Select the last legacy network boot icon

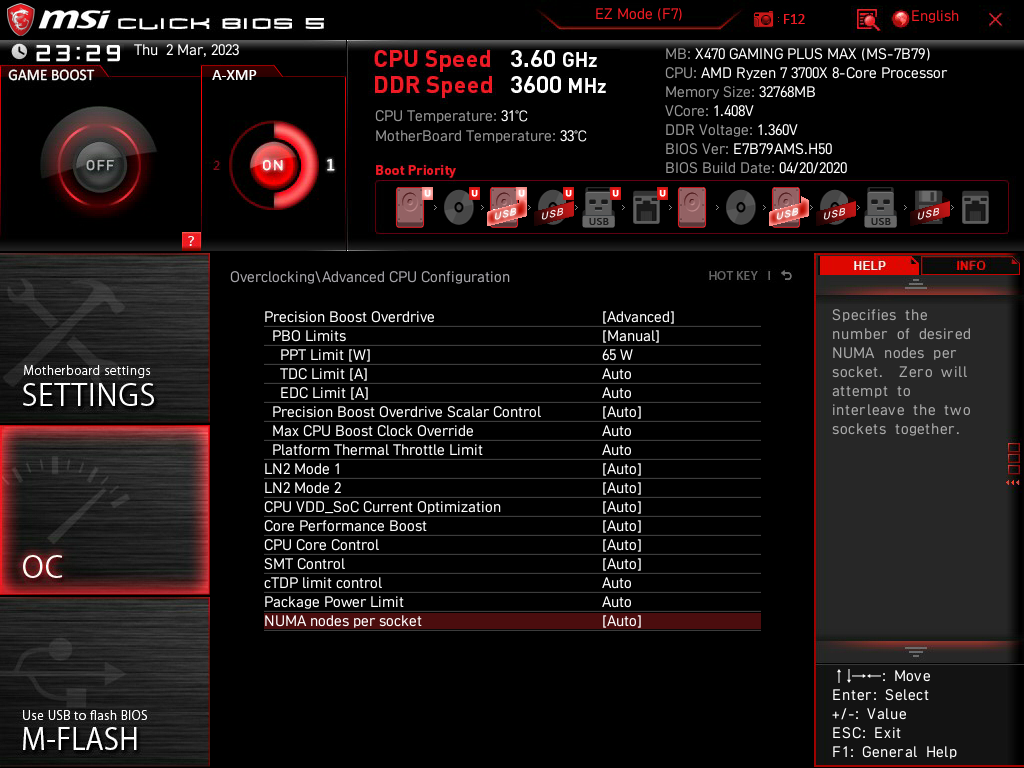click(x=975, y=208)
